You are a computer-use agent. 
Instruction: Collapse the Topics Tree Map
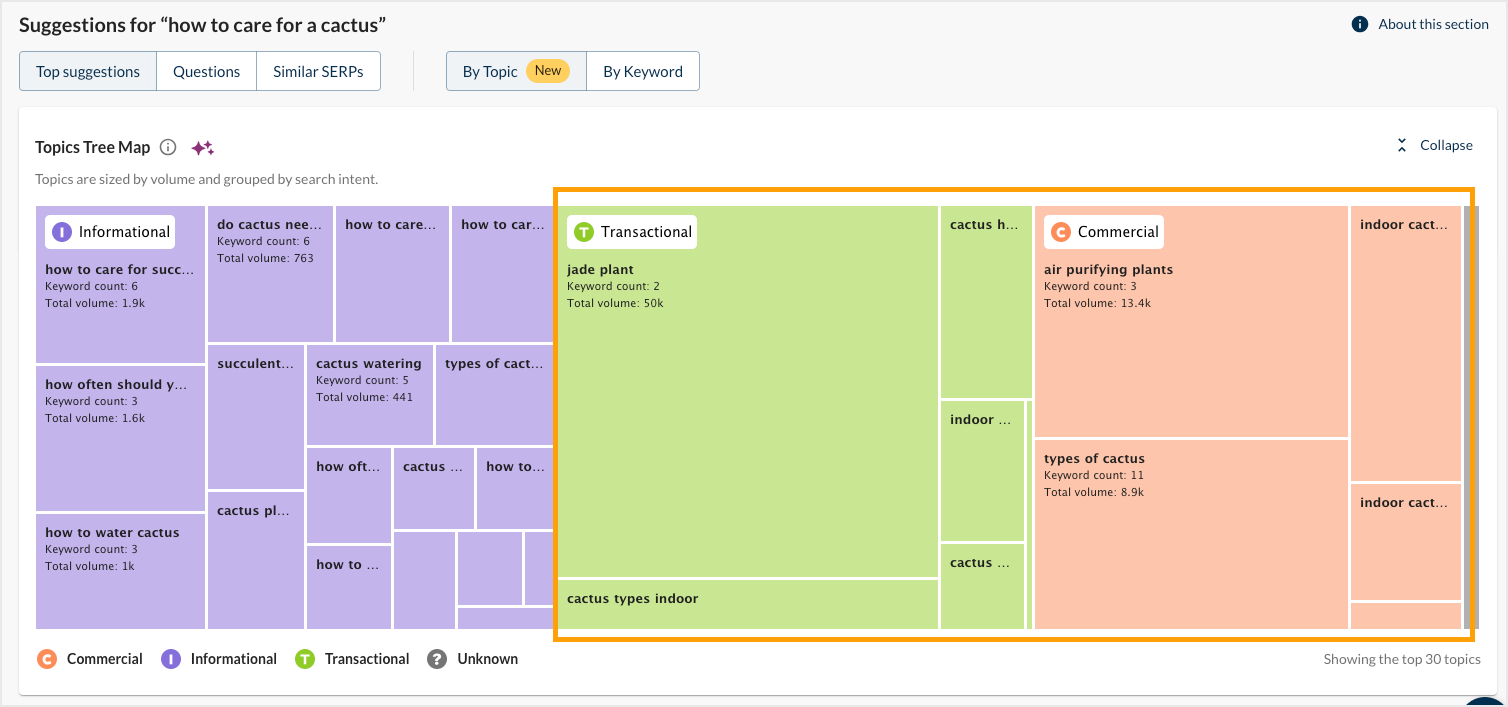coord(1434,145)
